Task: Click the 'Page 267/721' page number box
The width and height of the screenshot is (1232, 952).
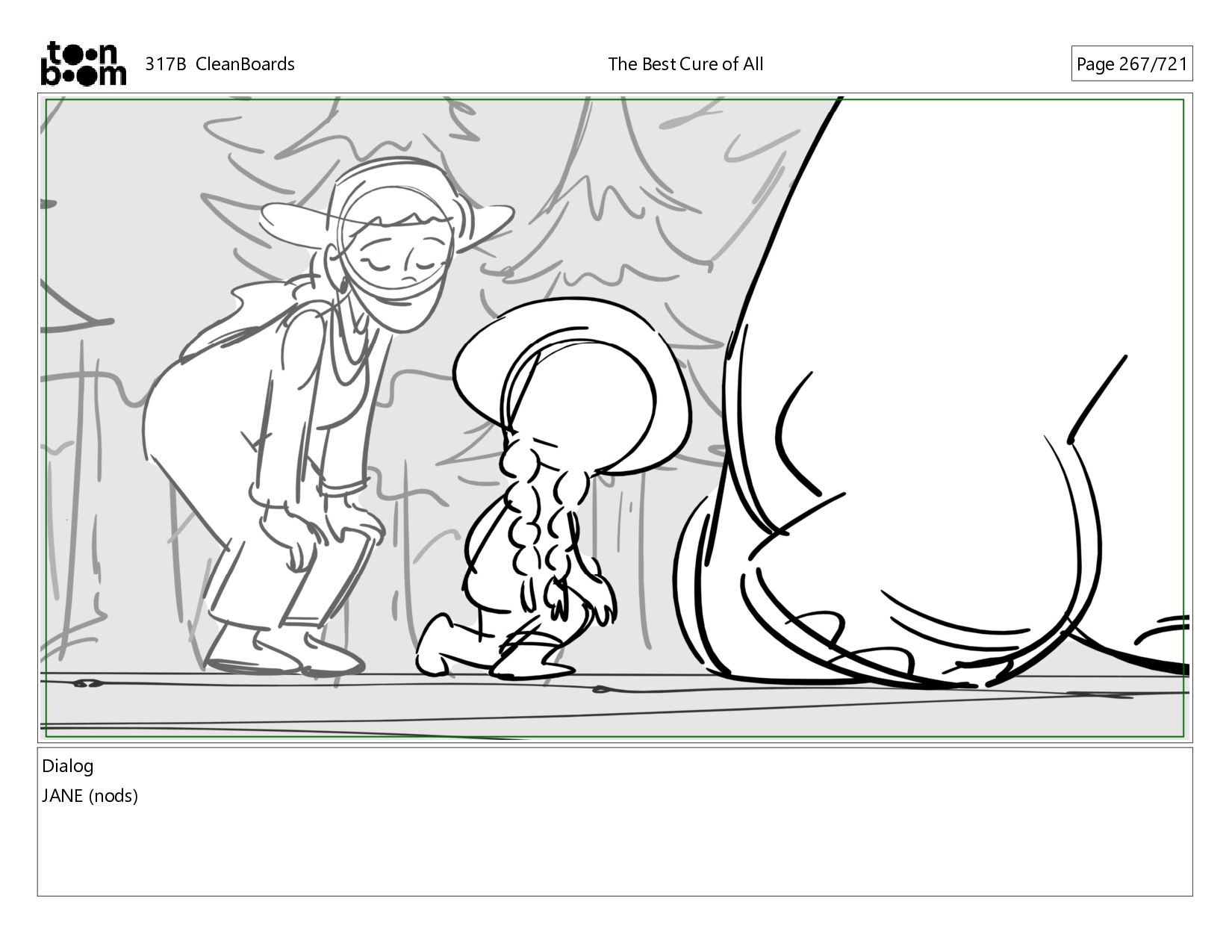Action: 1131,64
